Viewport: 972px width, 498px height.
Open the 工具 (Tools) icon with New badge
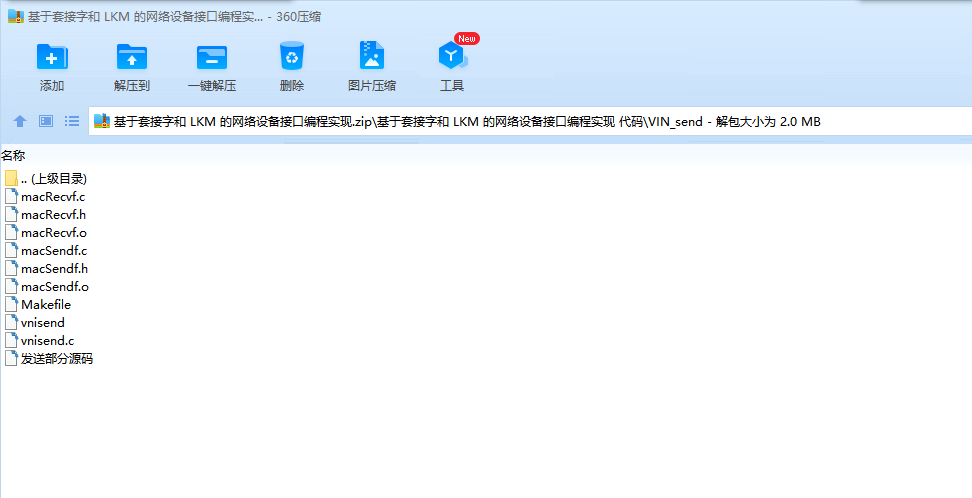pyautogui.click(x=453, y=56)
